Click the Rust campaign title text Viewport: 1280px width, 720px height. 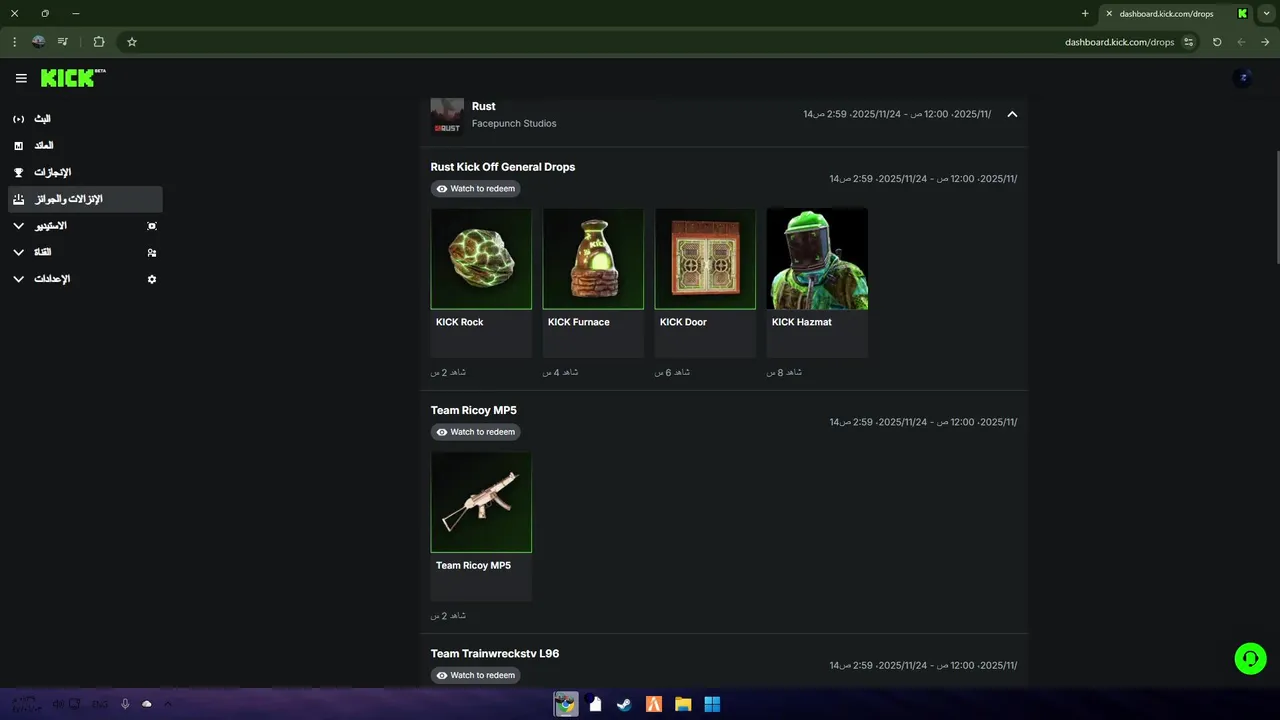click(484, 106)
